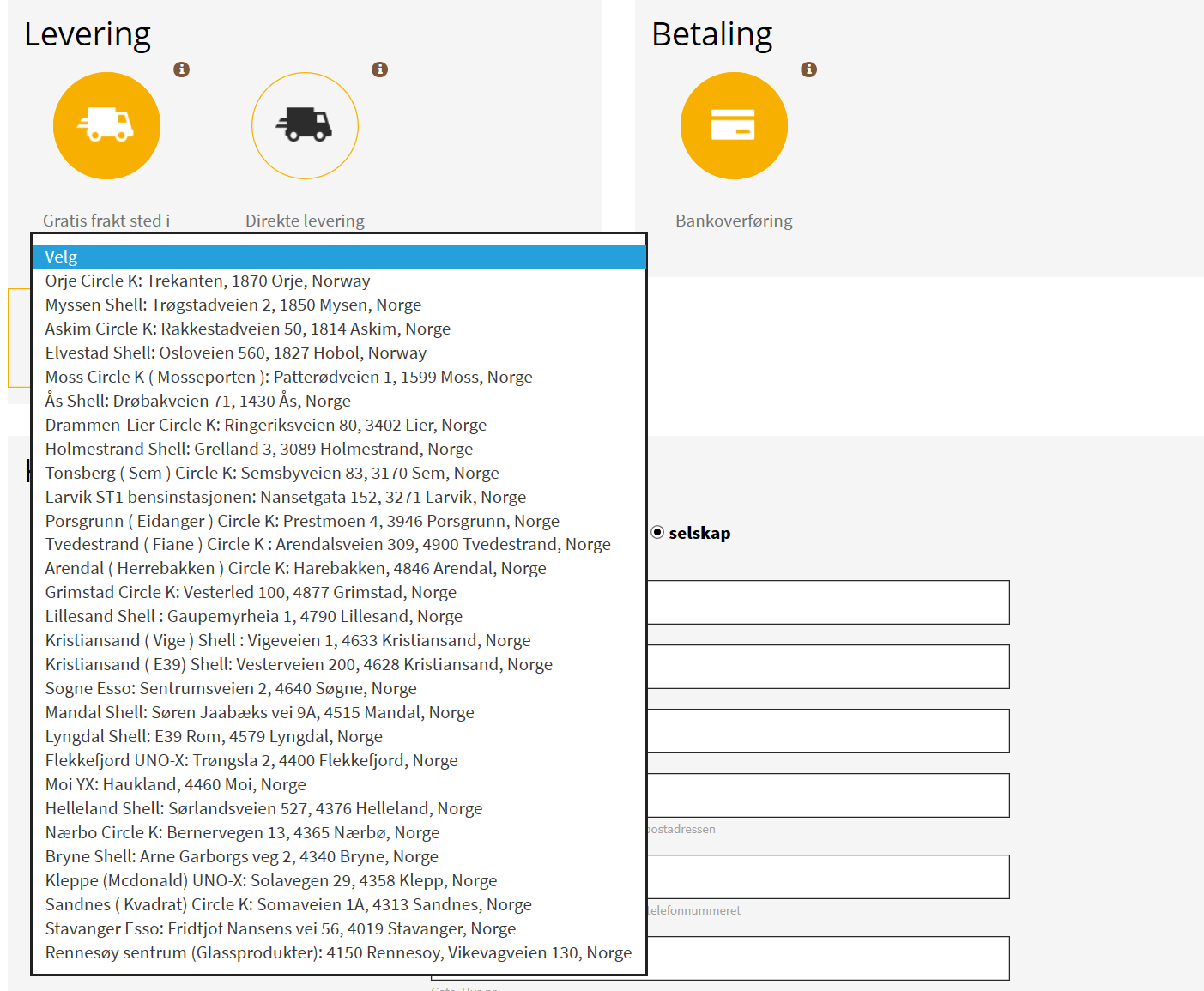This screenshot has width=1204, height=991.
Task: Choose Stavanger Esso Fridtjof Nansens vei
Action: point(339,928)
